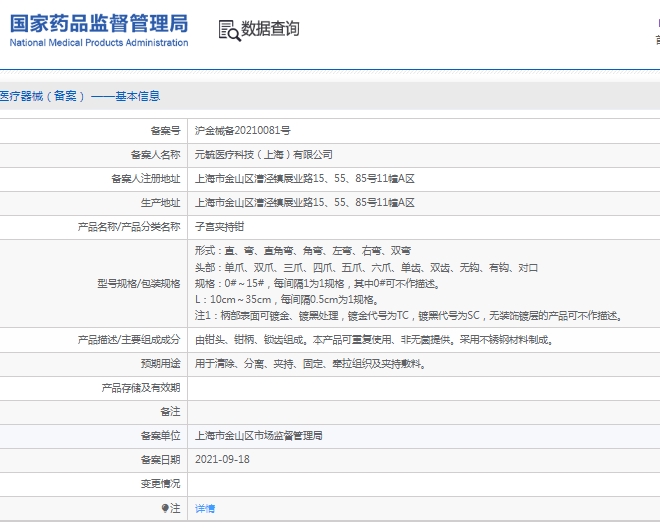Click the 产品存储及有效期 label
The width and height of the screenshot is (660, 528).
tap(141, 388)
